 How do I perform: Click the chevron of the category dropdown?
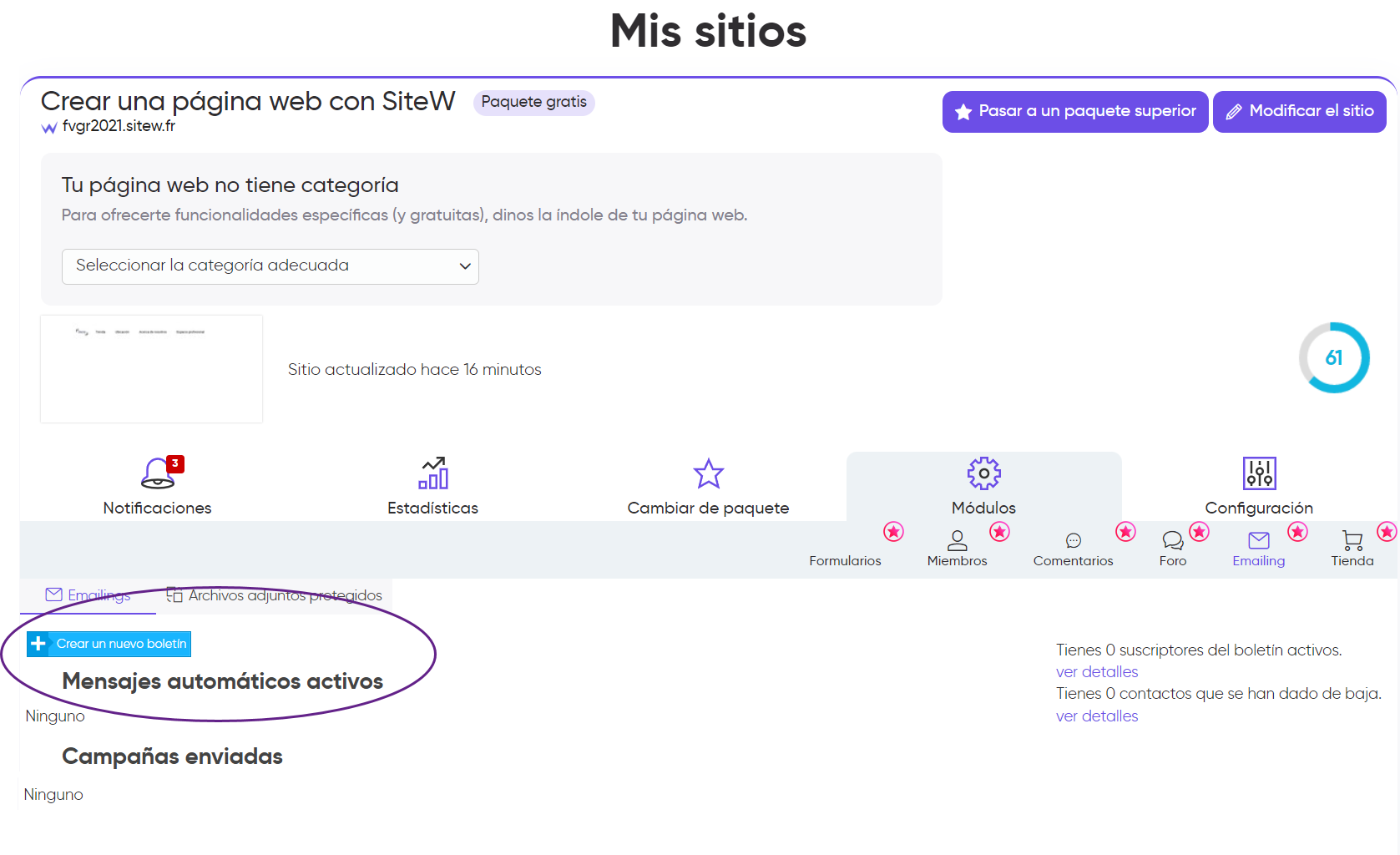[465, 266]
